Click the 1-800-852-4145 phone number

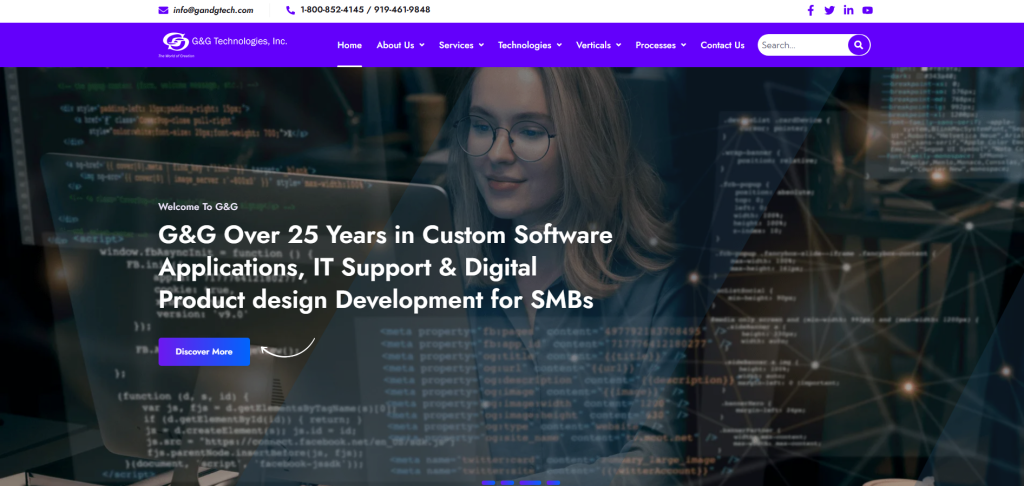331,10
